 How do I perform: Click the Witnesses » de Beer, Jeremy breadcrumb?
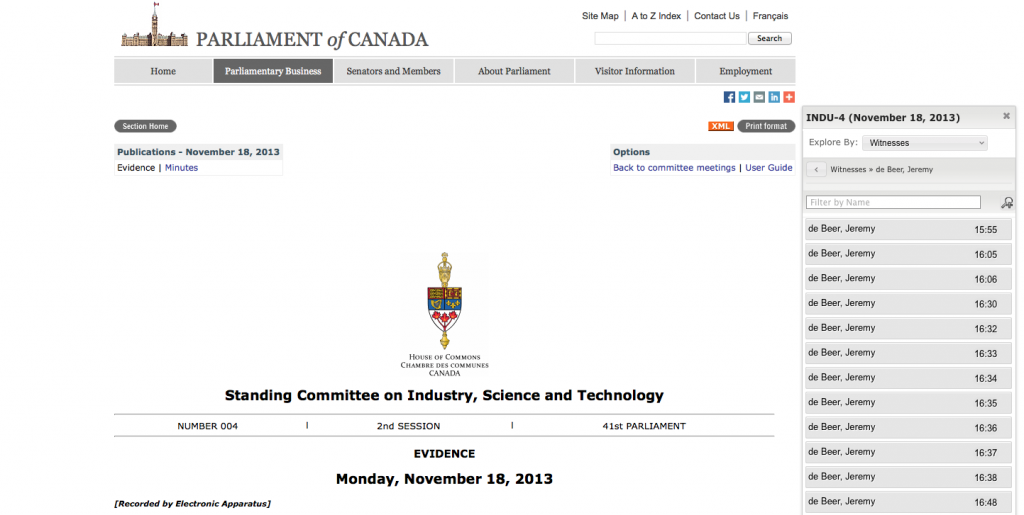882,169
